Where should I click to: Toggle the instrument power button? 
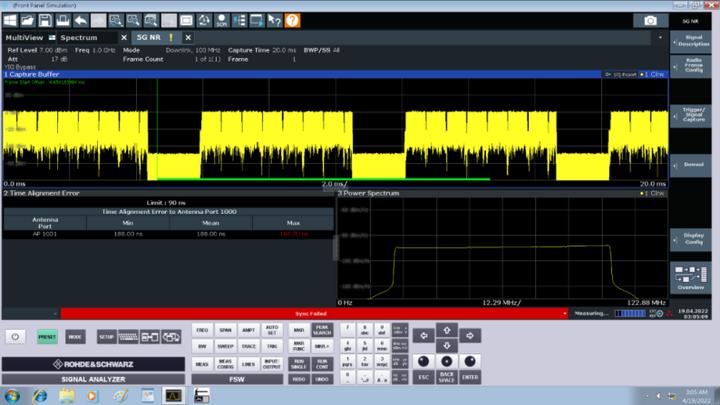[x=17, y=337]
